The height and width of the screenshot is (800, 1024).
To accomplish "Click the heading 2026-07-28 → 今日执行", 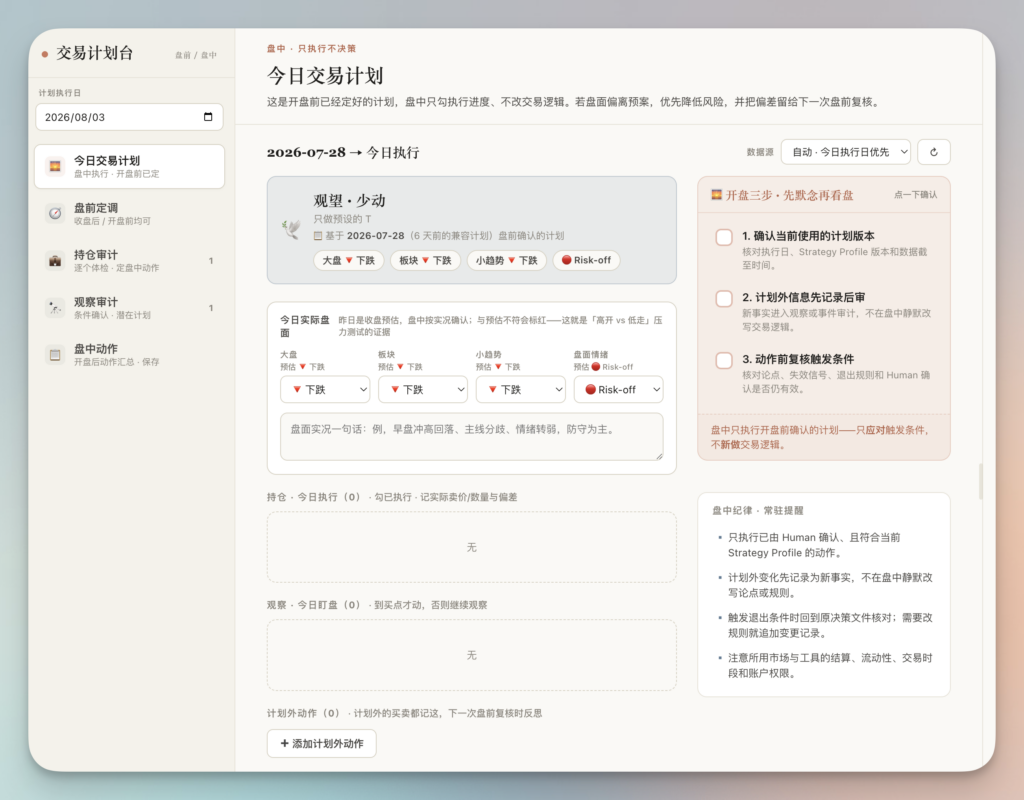I will pos(343,152).
